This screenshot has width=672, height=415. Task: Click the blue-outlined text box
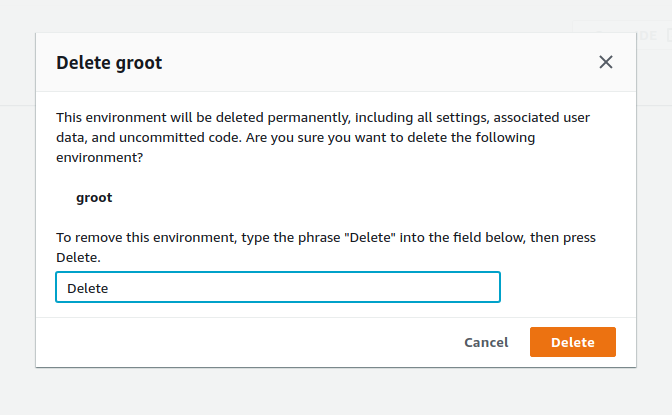278,288
